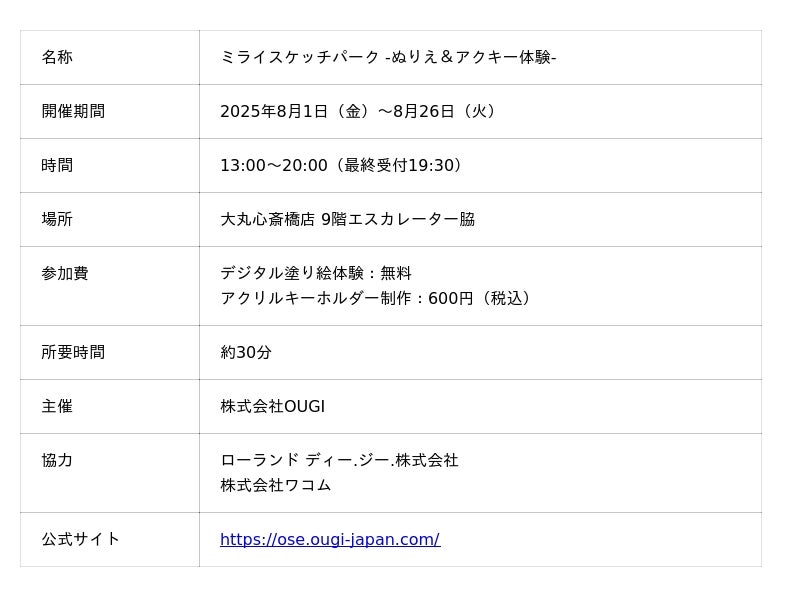Screen dimensions: 800x597
Task: Click the 公式サイト row label
Action: 81,540
